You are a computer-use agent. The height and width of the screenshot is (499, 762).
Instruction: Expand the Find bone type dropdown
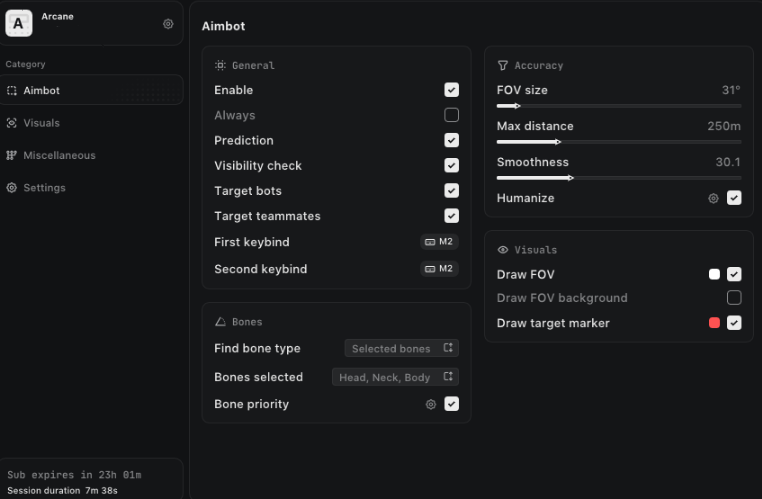click(x=401, y=348)
